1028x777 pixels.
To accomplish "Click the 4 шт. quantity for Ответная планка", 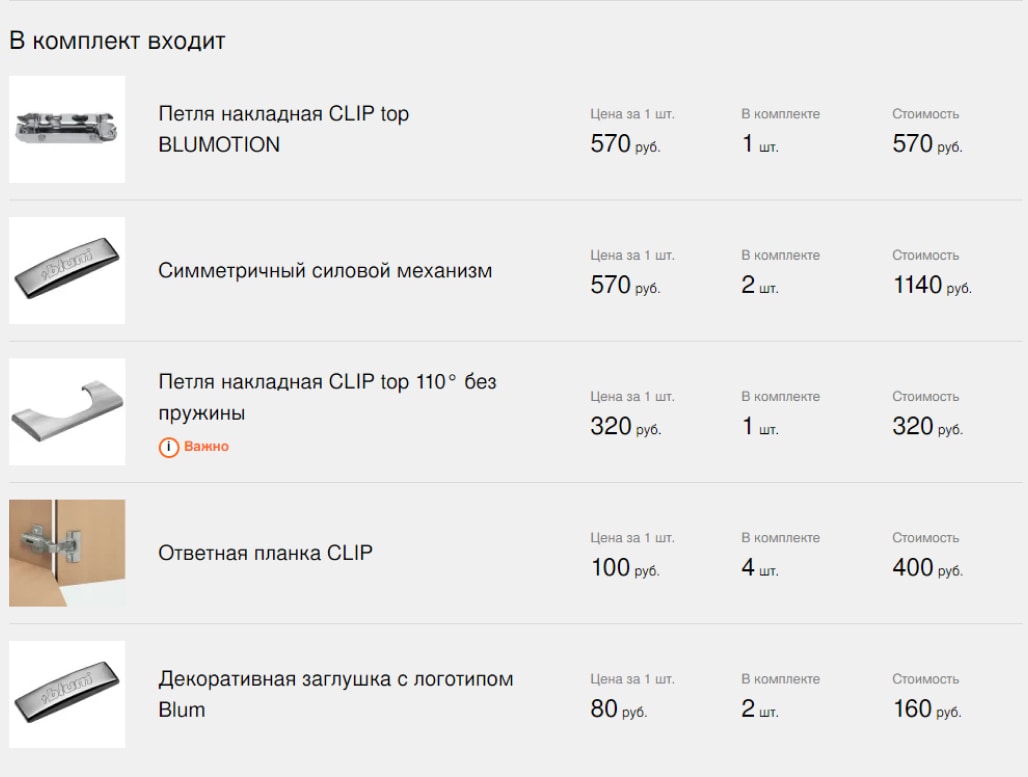I will click(x=760, y=568).
